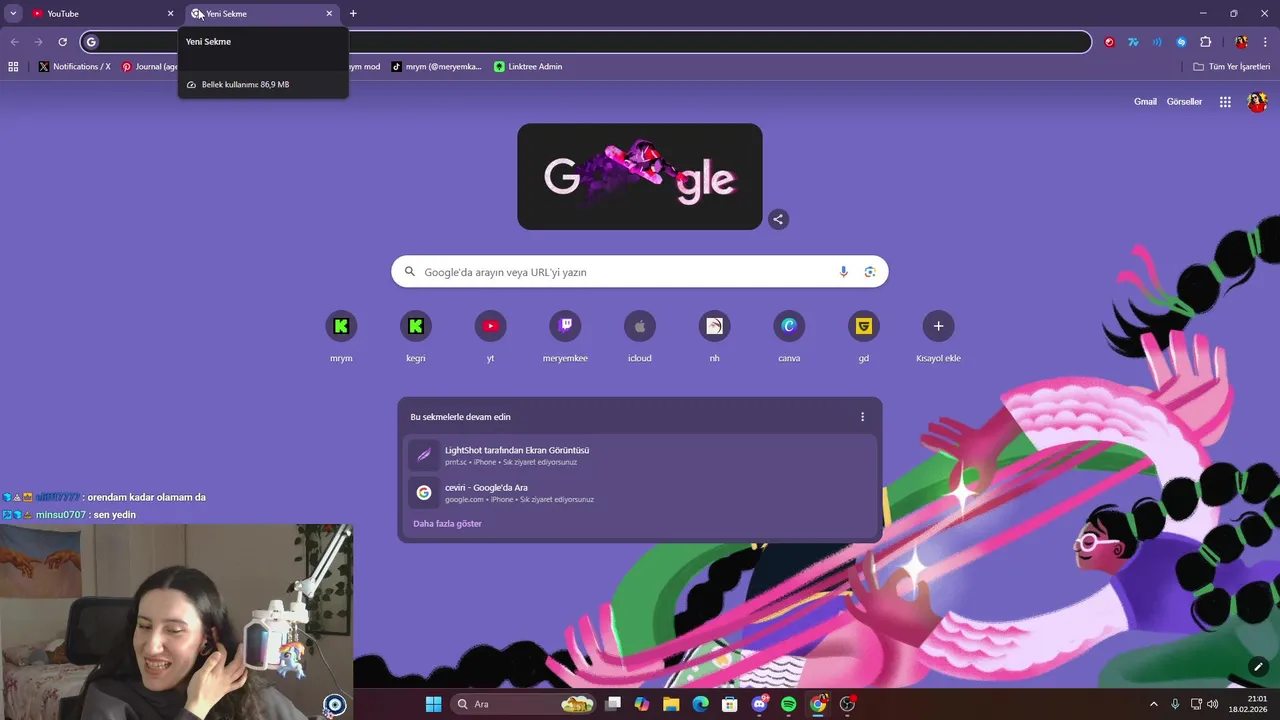Open Chrome three-dot menu

coord(1265,42)
